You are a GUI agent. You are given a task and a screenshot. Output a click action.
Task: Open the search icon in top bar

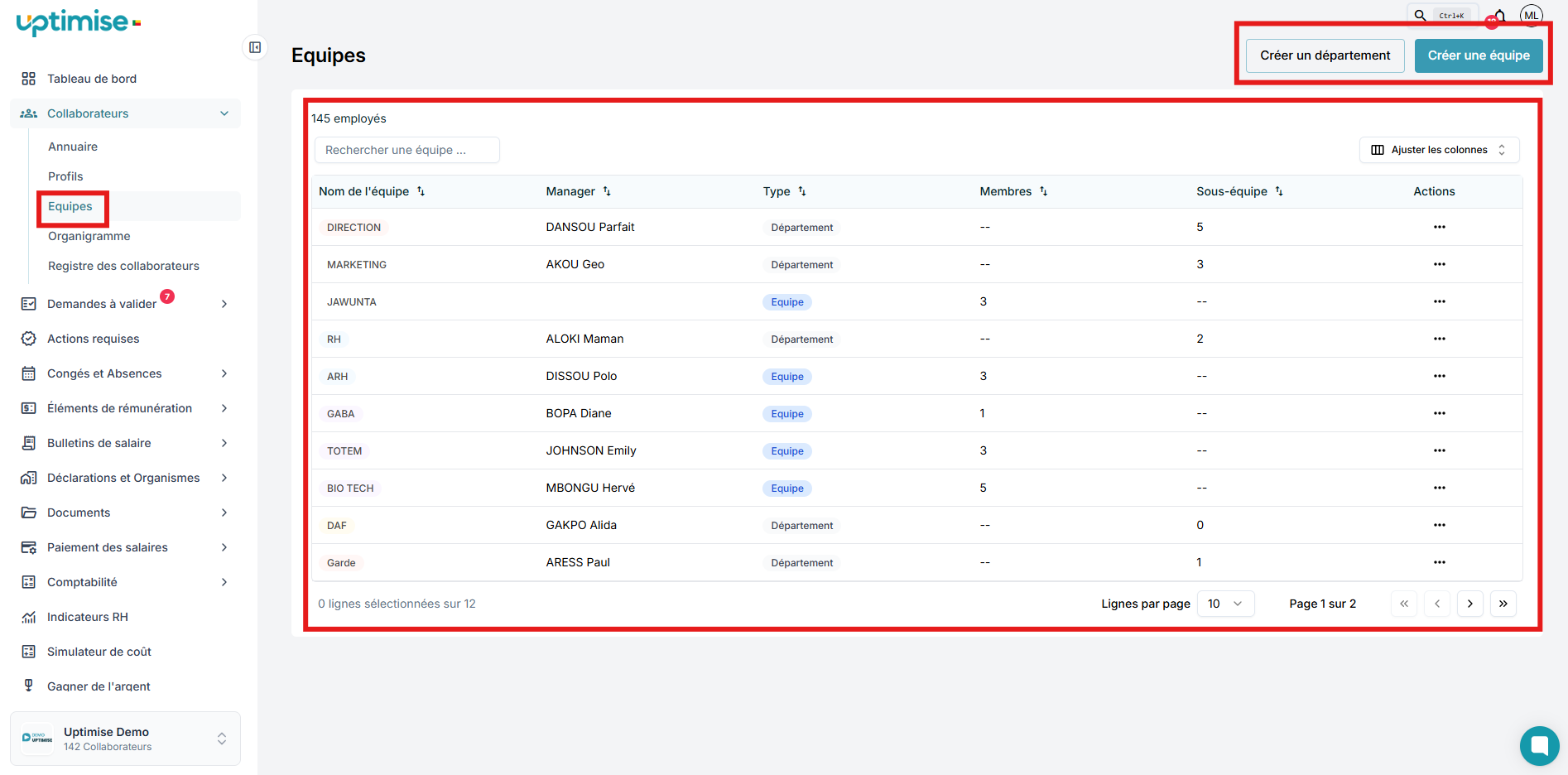(x=1420, y=16)
